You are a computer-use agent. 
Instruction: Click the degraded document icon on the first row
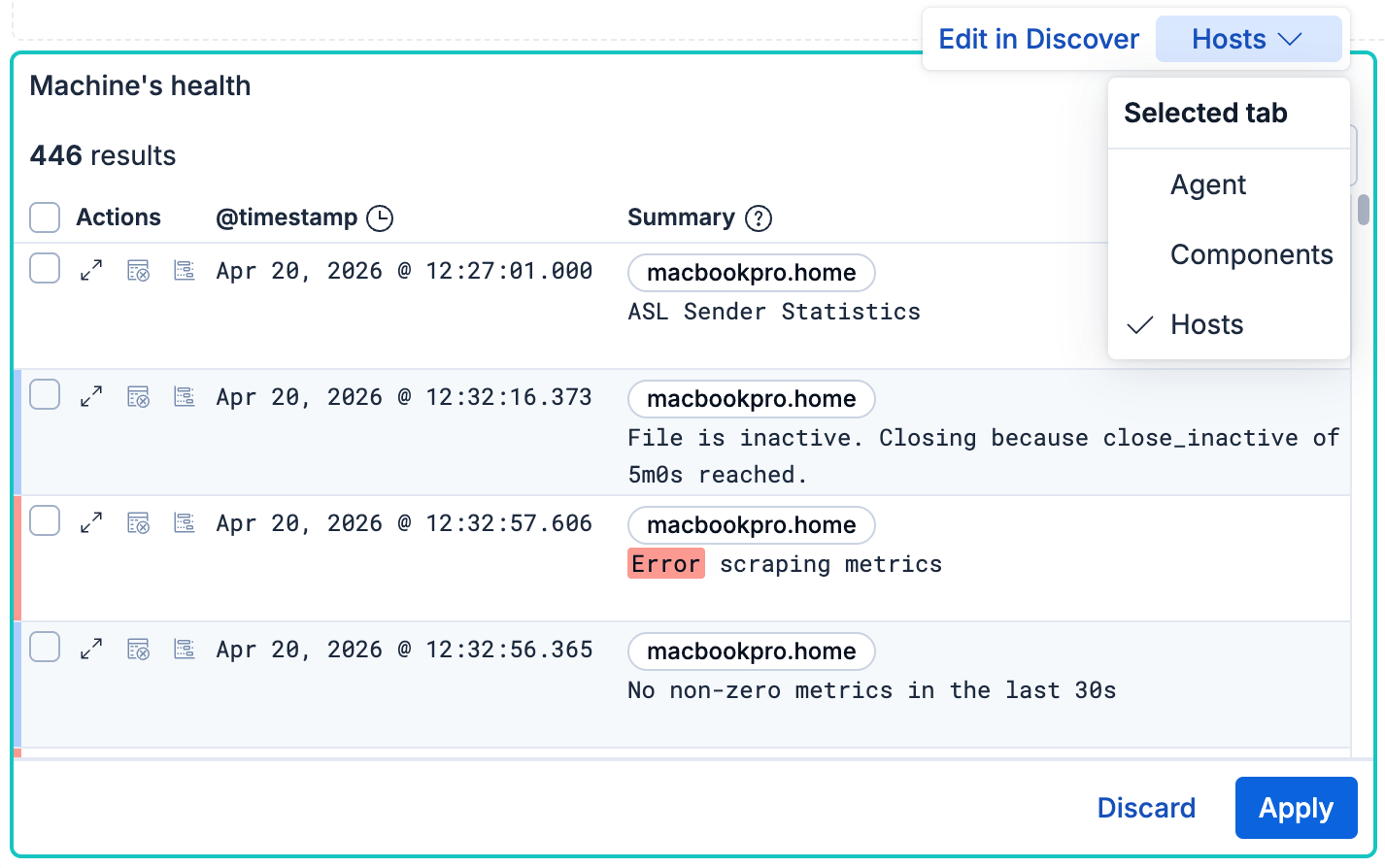(138, 269)
